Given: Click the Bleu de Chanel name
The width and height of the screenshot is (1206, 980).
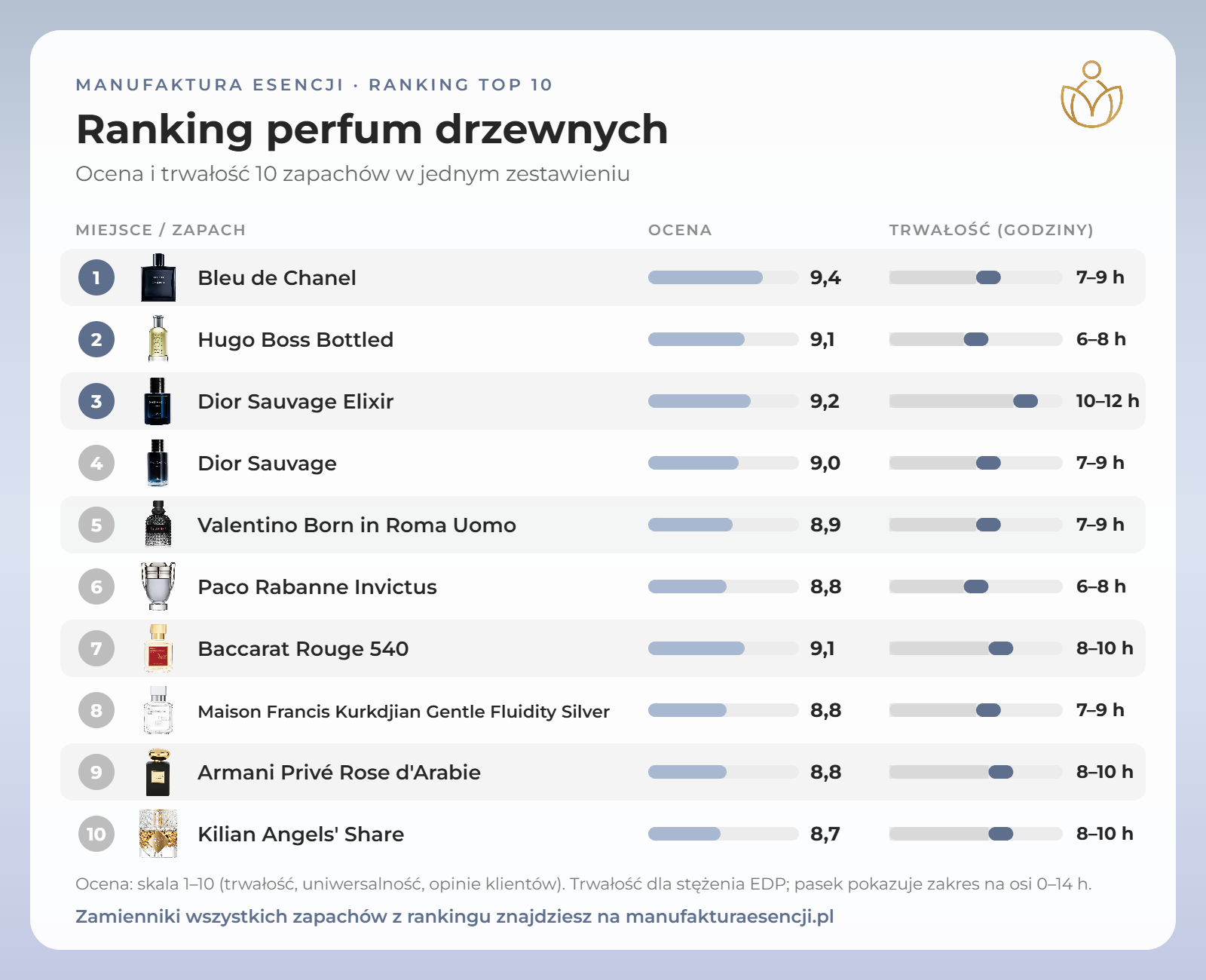Looking at the screenshot, I should click(277, 277).
